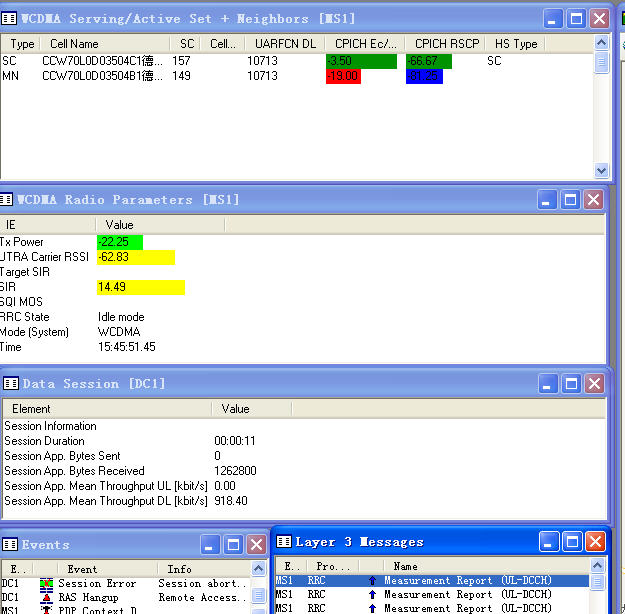Click the Session Error event icon
625x614 pixels.
click(46, 584)
